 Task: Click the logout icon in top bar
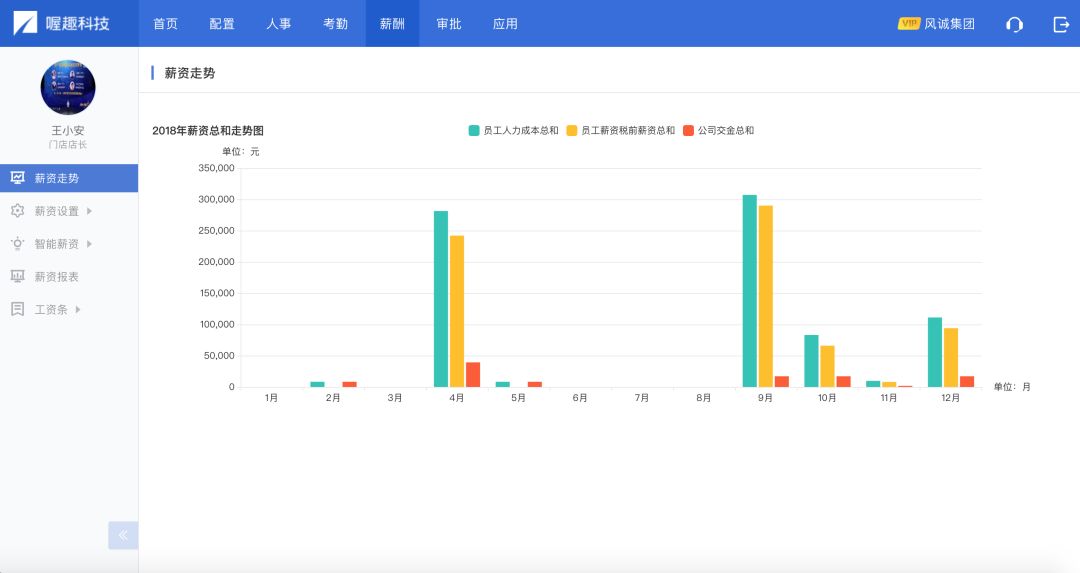pos(1061,24)
